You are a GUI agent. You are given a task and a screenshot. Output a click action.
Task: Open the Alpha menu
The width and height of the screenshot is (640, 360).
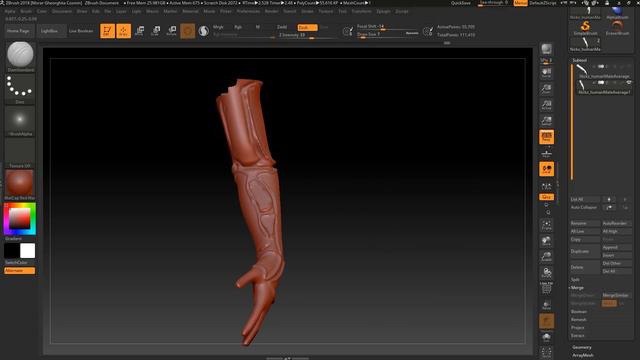click(10, 11)
